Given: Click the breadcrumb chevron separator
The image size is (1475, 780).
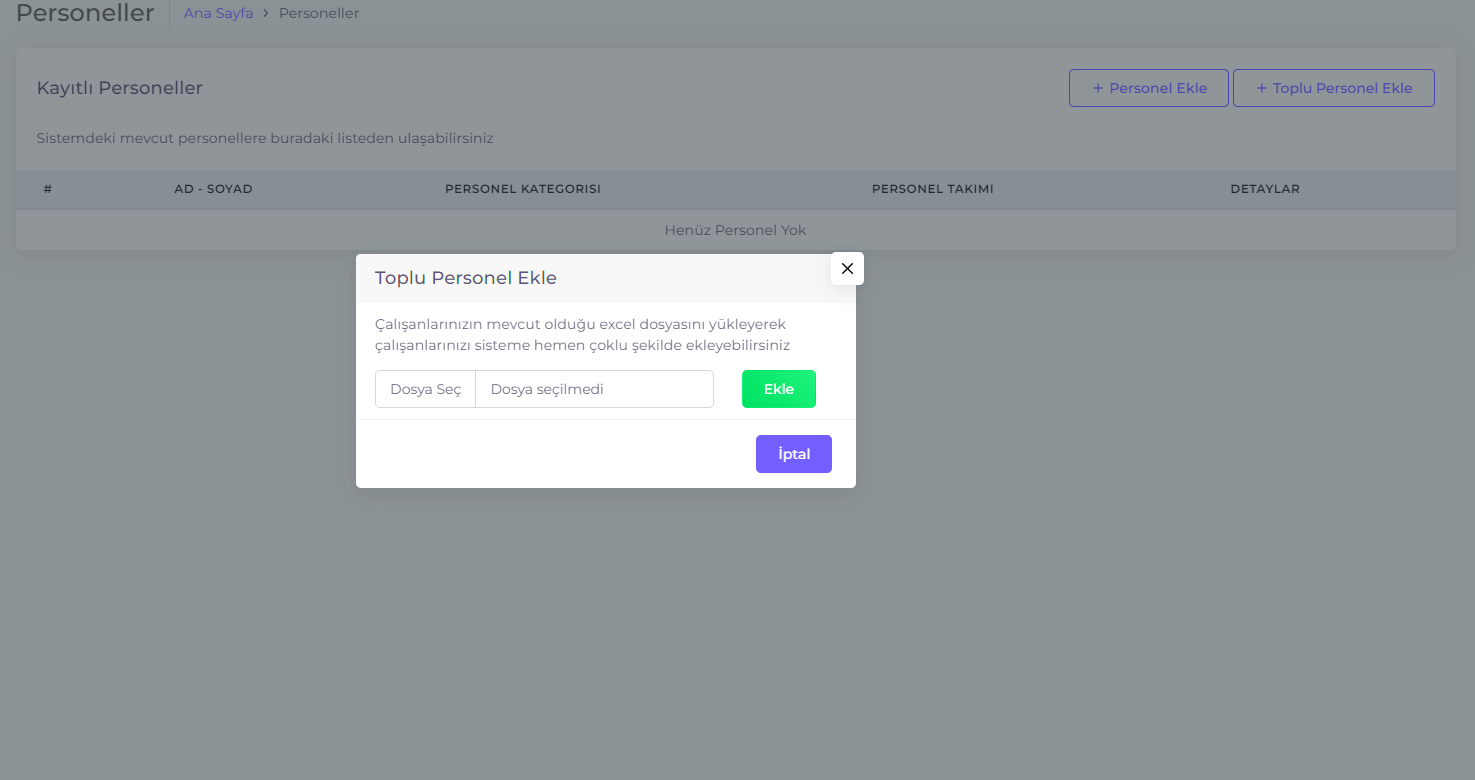Looking at the screenshot, I should [x=266, y=14].
